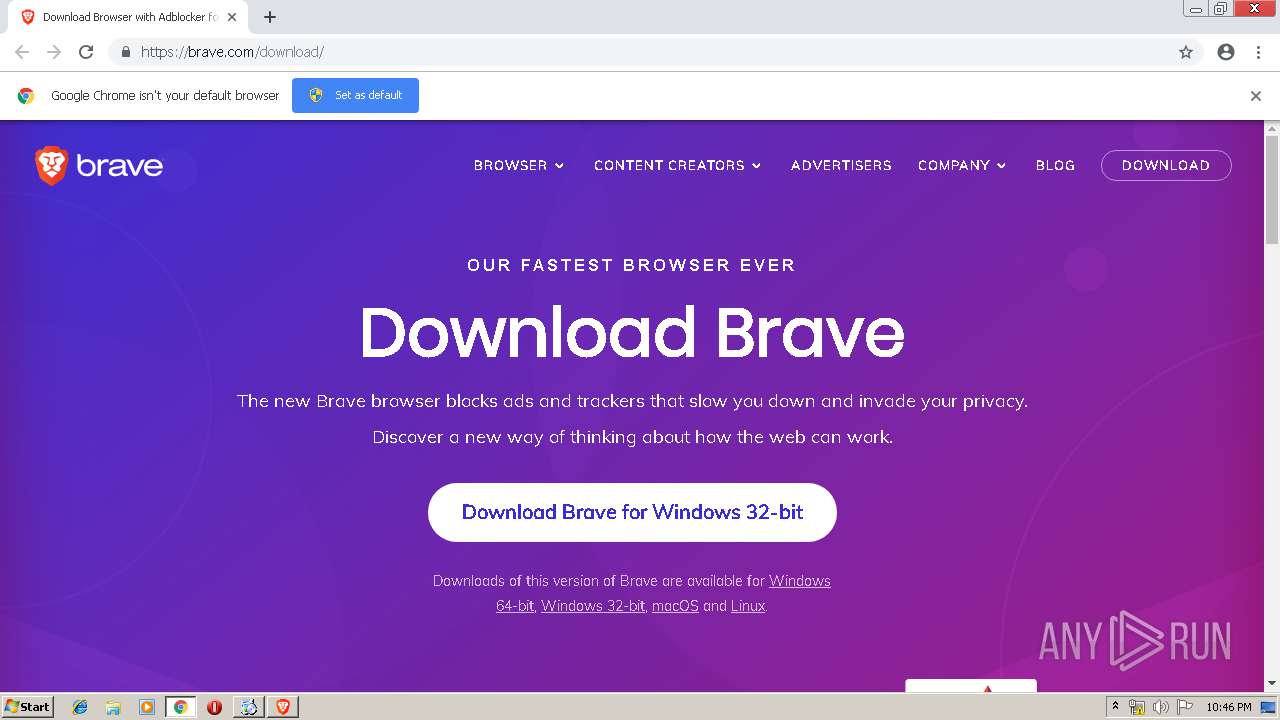1280x720 pixels.
Task: Click scrollbar up arrow
Action: coord(1272,129)
